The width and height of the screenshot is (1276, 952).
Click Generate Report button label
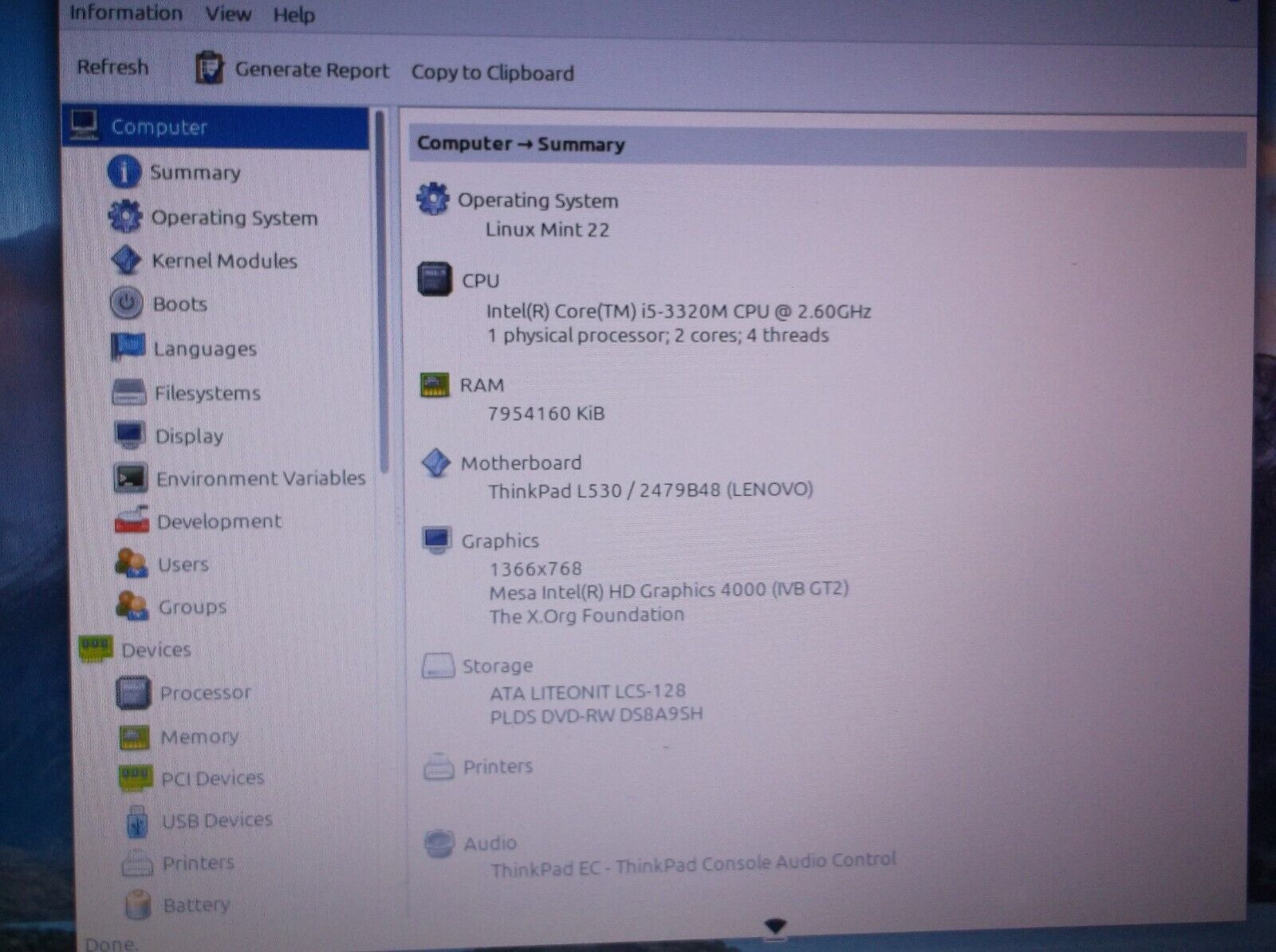(x=312, y=70)
